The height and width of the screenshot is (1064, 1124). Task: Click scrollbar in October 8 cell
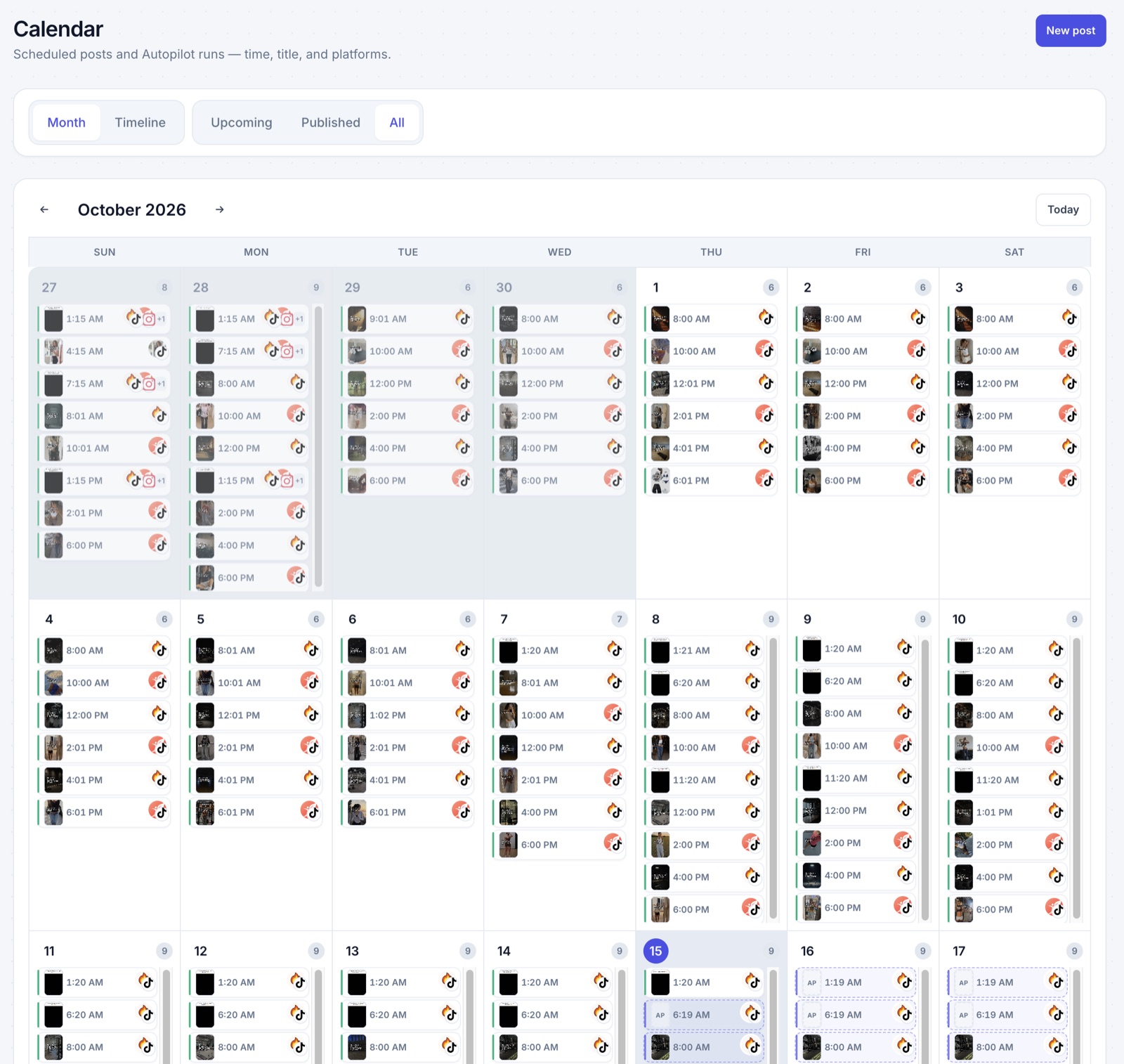pyautogui.click(x=773, y=778)
